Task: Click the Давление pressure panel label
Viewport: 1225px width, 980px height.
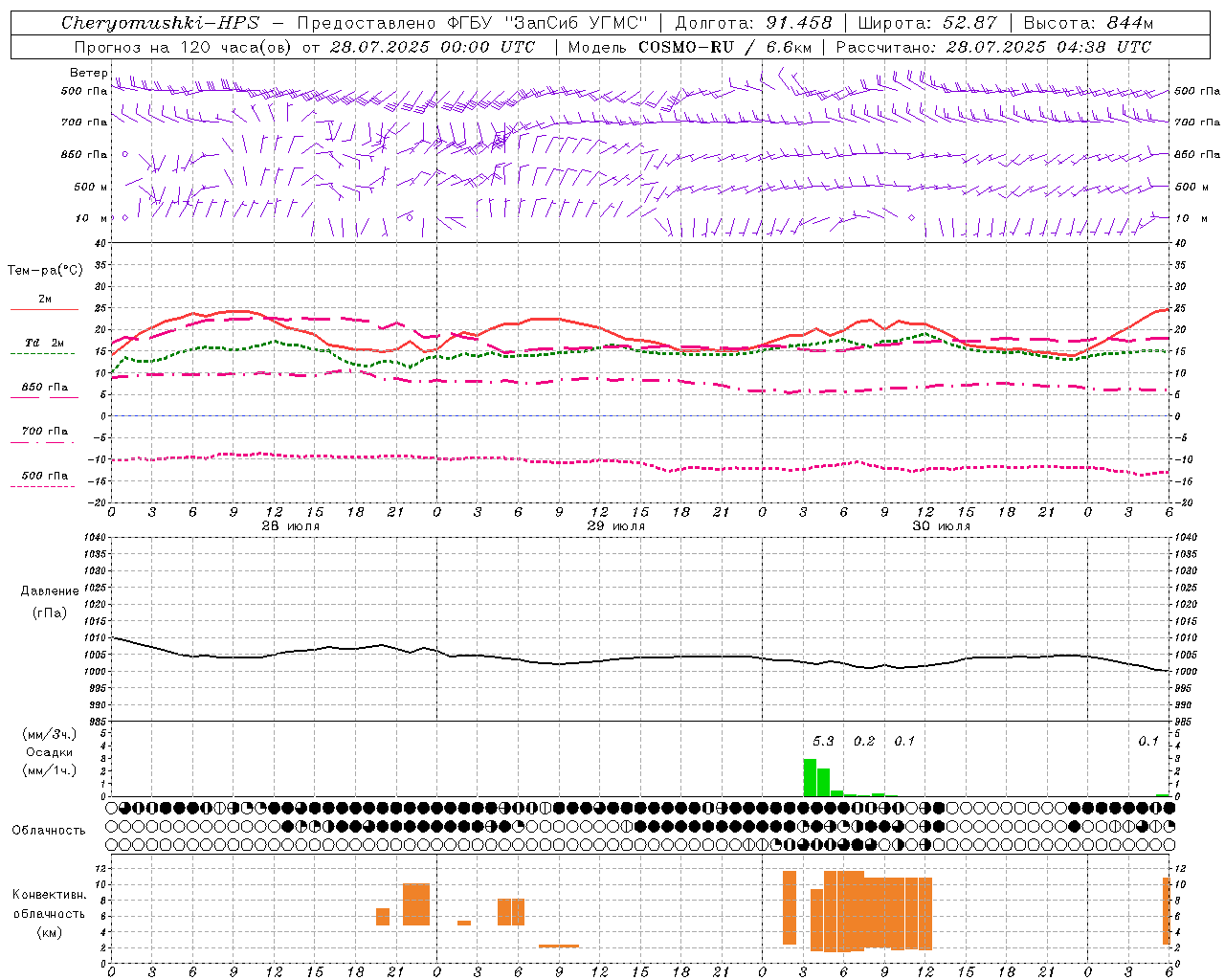Action: 50,591
